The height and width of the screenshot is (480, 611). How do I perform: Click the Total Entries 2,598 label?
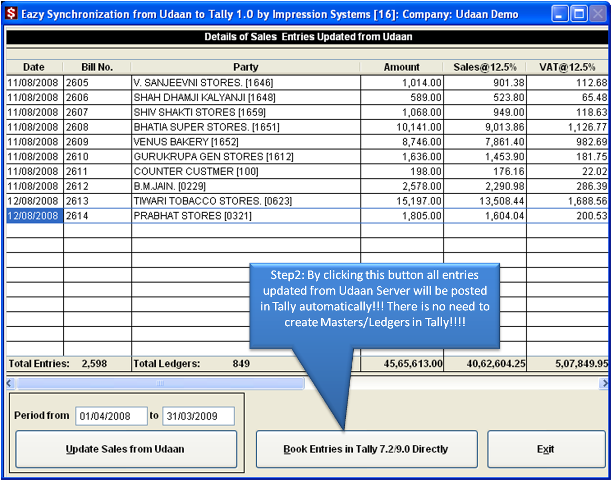58,364
